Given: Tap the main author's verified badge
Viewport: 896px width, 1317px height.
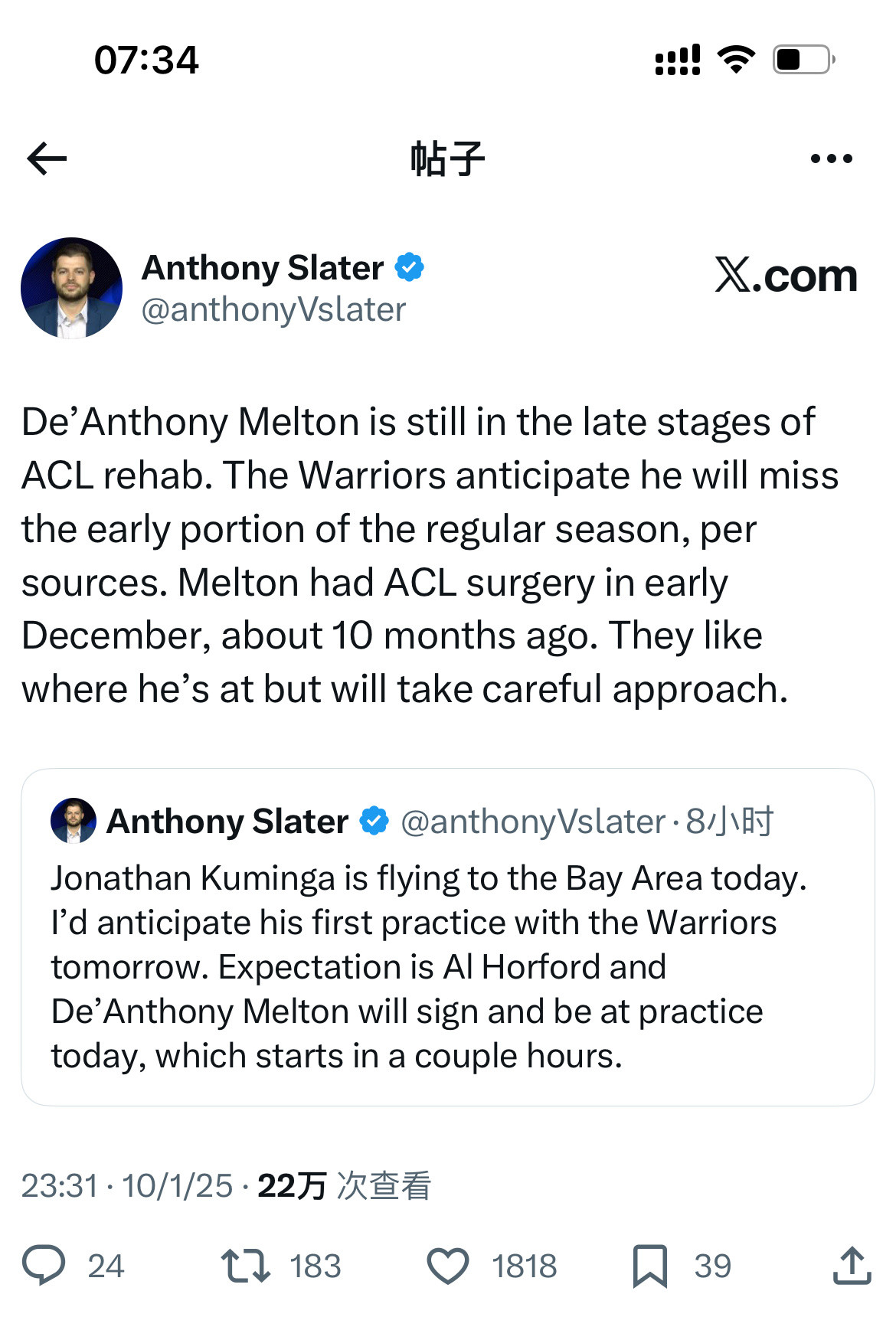Looking at the screenshot, I should (x=409, y=267).
